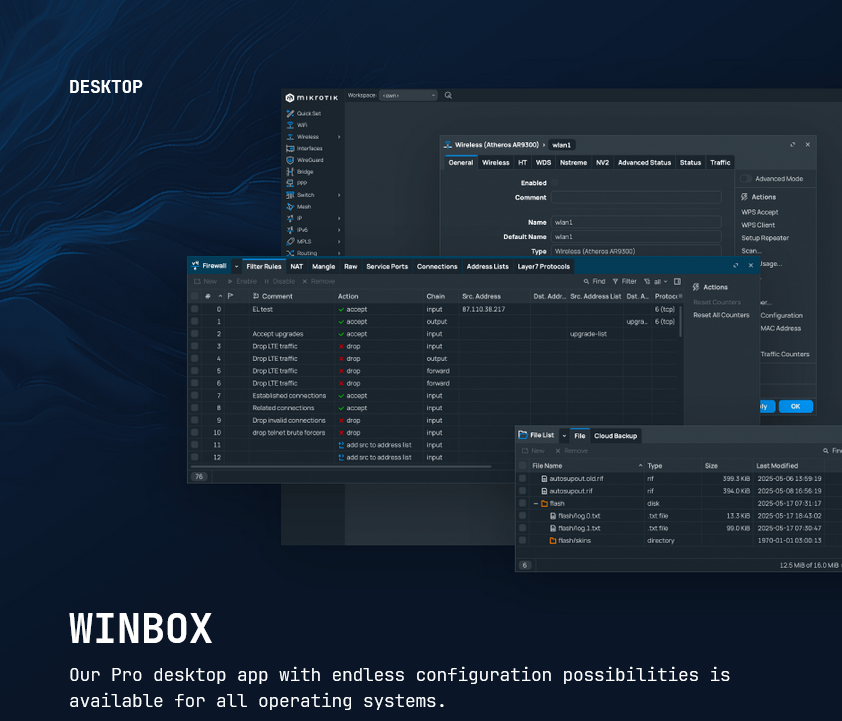This screenshot has width=842, height=721.
Task: Click the Firewall vertical scrollbar
Action: pyautogui.click(x=680, y=321)
